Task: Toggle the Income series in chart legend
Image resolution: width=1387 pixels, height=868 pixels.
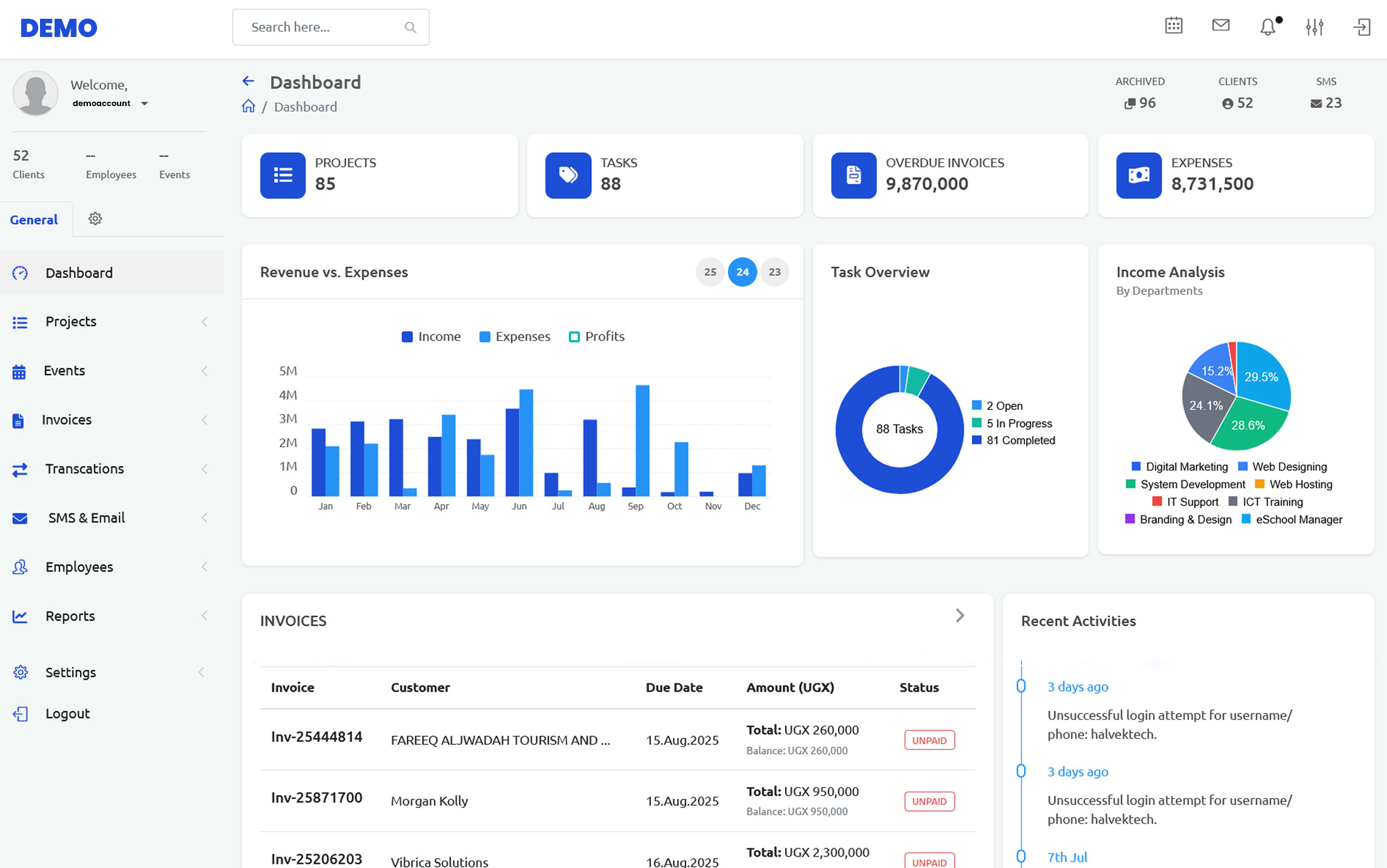Action: point(431,336)
